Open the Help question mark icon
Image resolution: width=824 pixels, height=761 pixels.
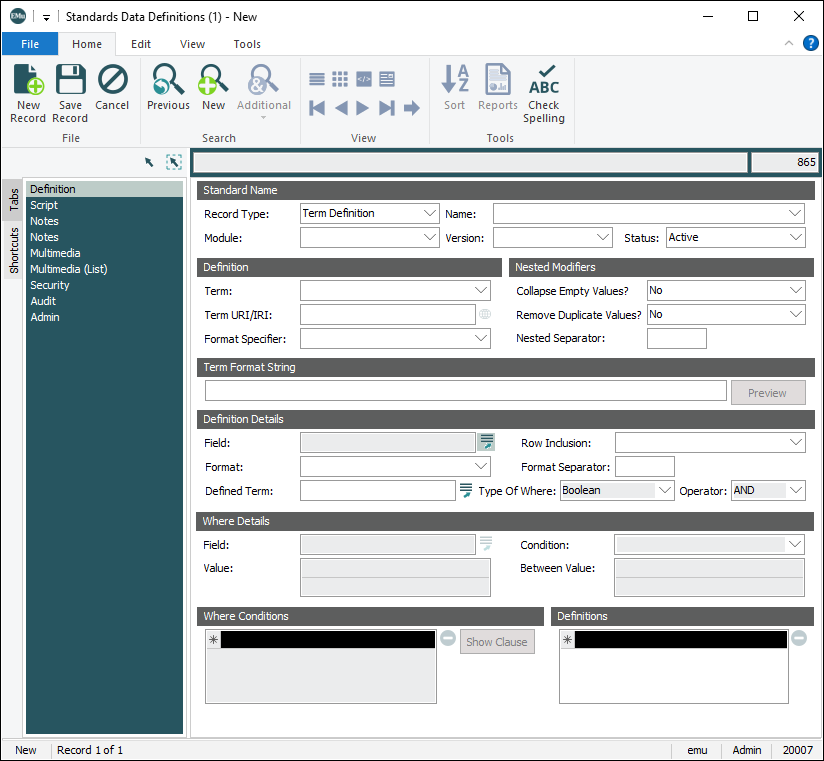tap(810, 44)
